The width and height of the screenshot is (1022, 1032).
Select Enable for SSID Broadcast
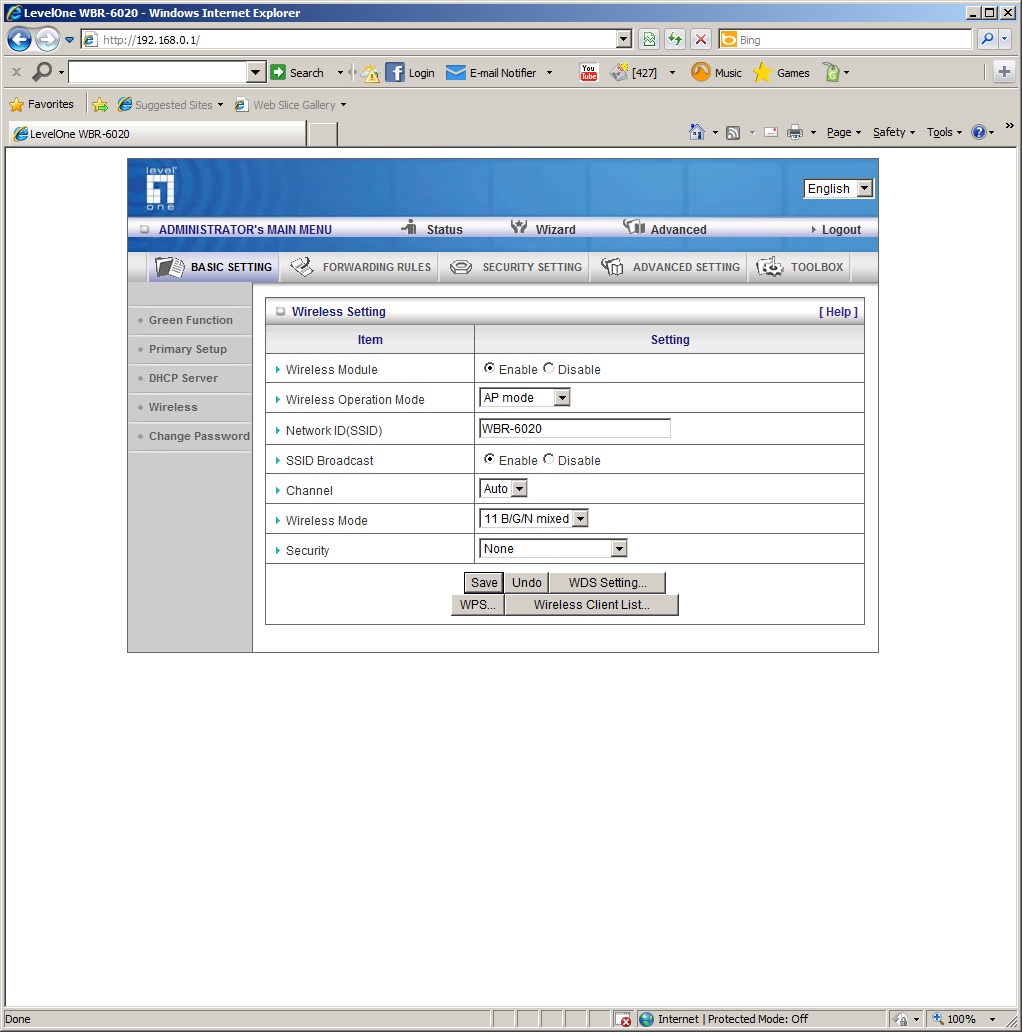(489, 459)
